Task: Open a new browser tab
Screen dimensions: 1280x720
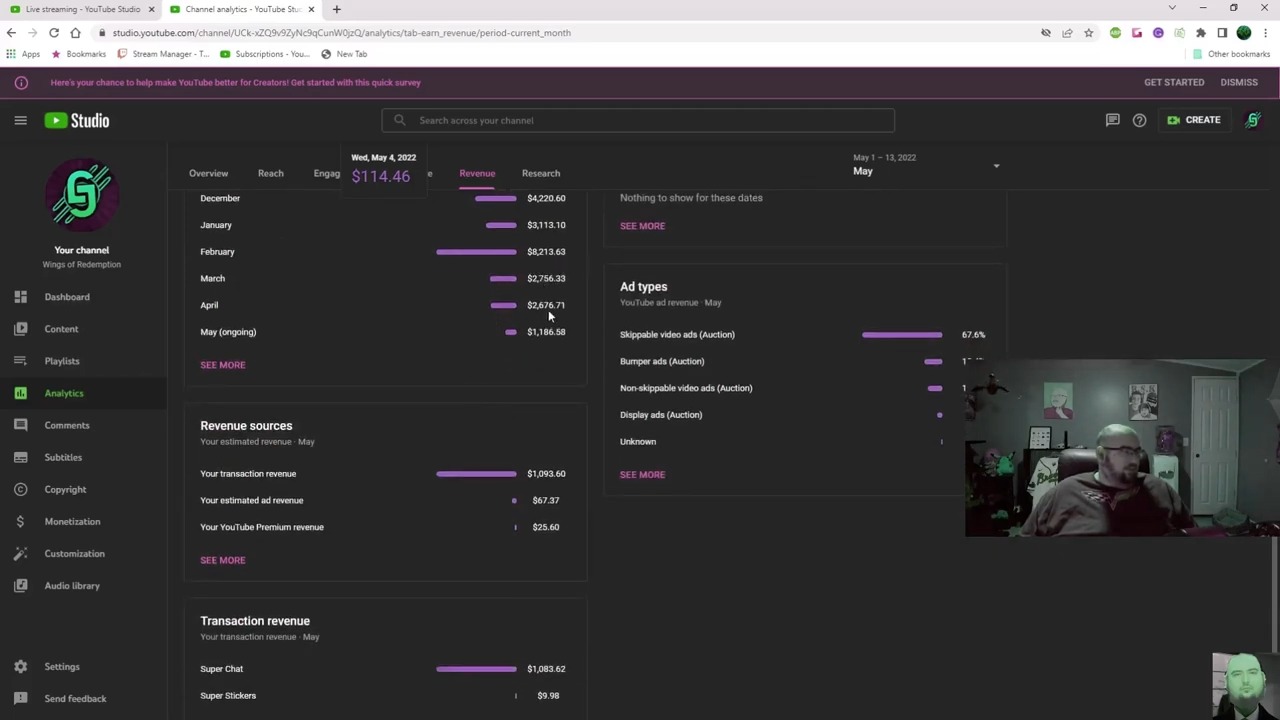Action: point(336,9)
